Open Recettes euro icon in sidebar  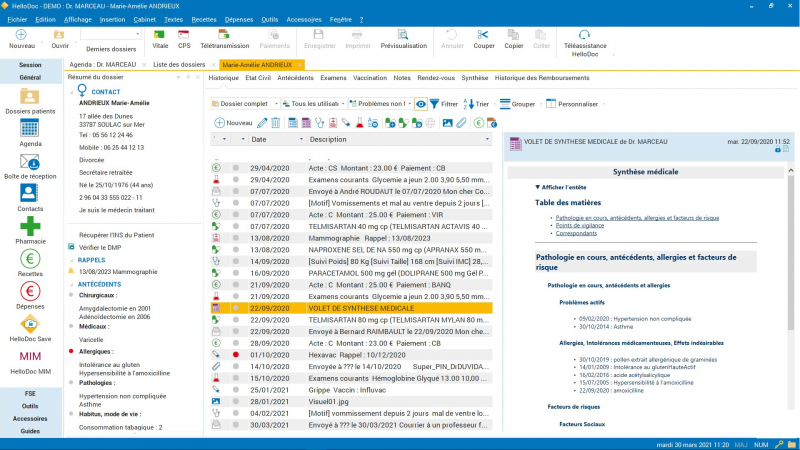pos(30,259)
